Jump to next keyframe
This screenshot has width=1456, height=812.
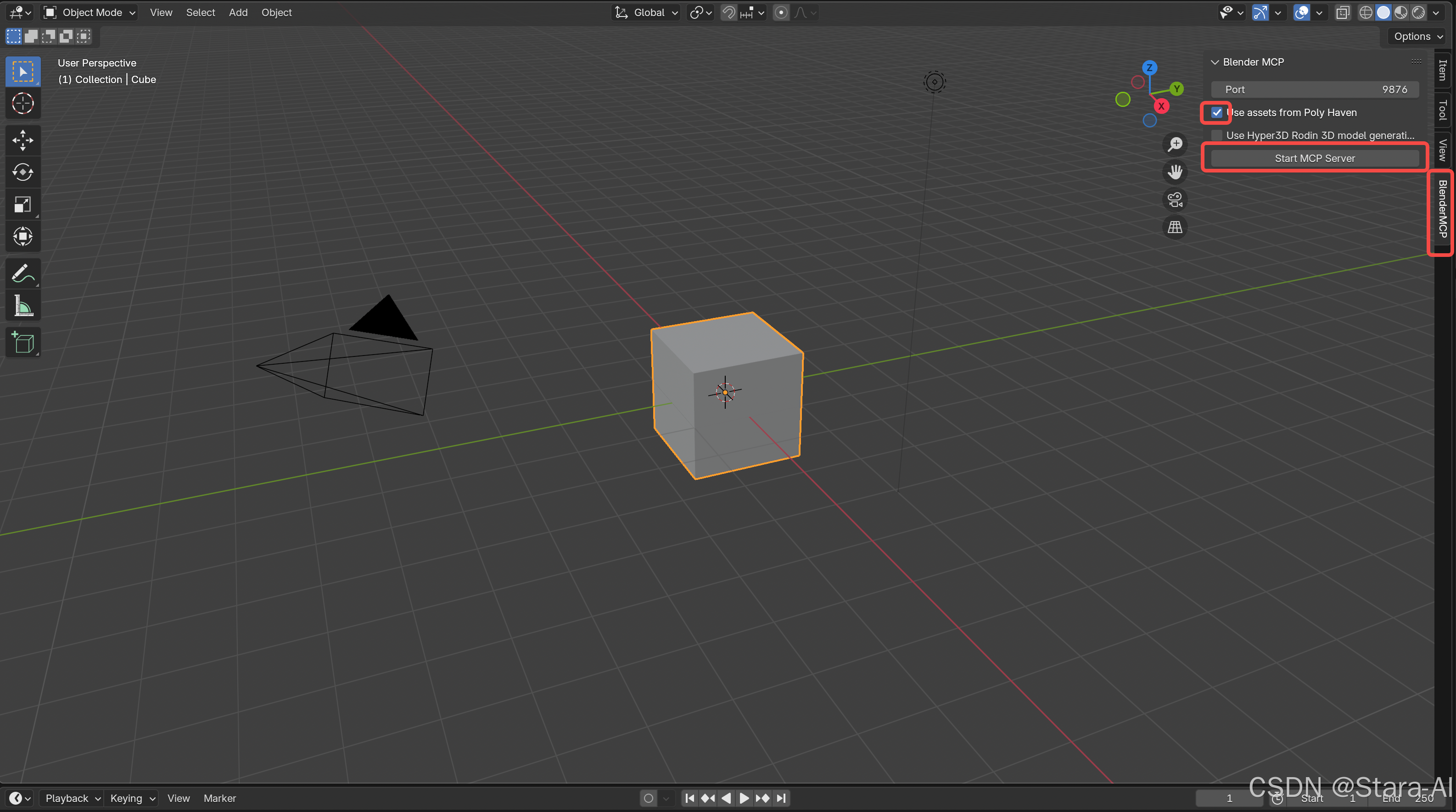pos(762,798)
